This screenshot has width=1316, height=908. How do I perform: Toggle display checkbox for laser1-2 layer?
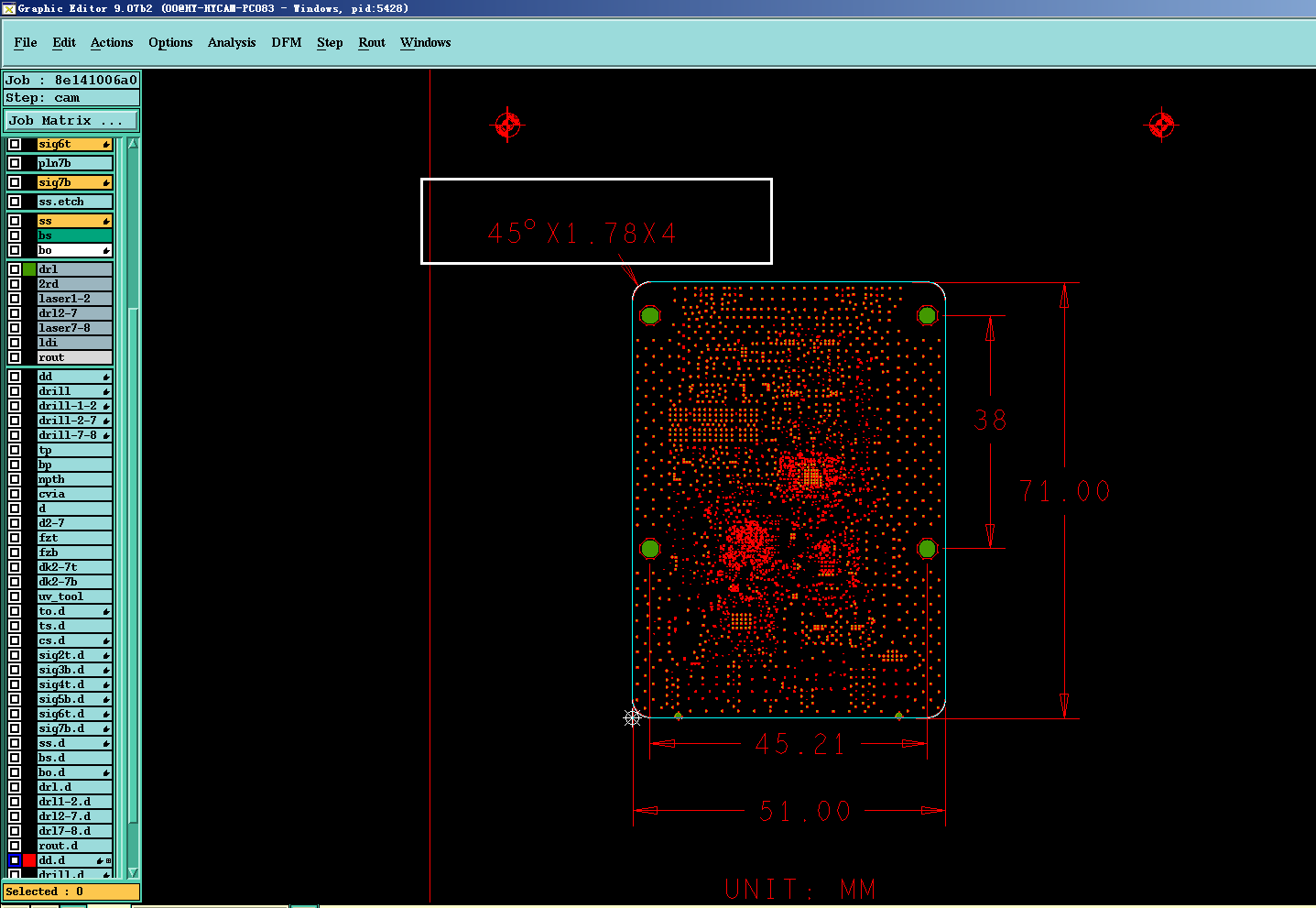click(x=15, y=299)
